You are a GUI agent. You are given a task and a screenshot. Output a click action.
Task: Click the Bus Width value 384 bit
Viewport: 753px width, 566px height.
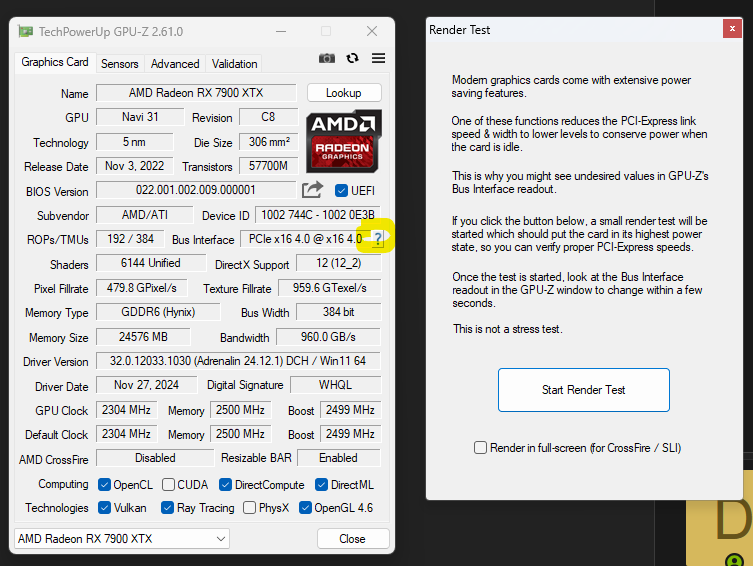[339, 312]
